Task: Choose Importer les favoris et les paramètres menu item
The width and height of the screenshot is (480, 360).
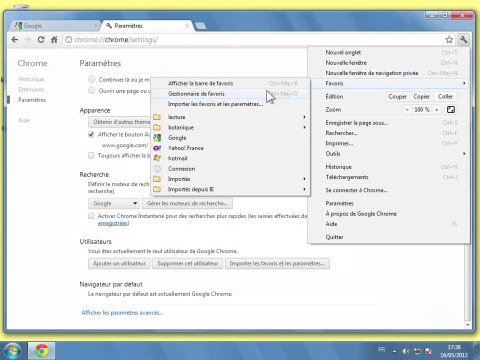Action: (230, 104)
